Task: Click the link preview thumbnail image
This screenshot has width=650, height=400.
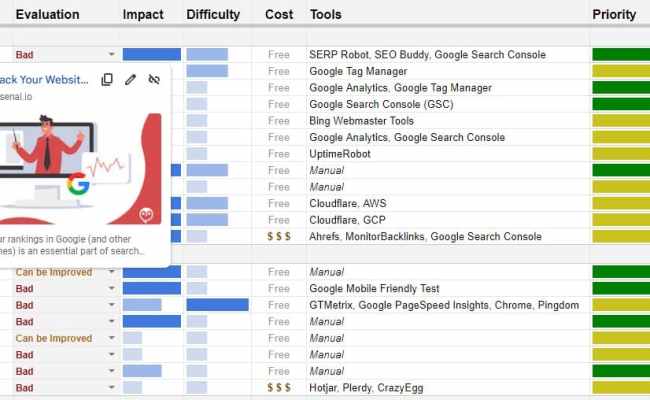Action: pyautogui.click(x=78, y=167)
